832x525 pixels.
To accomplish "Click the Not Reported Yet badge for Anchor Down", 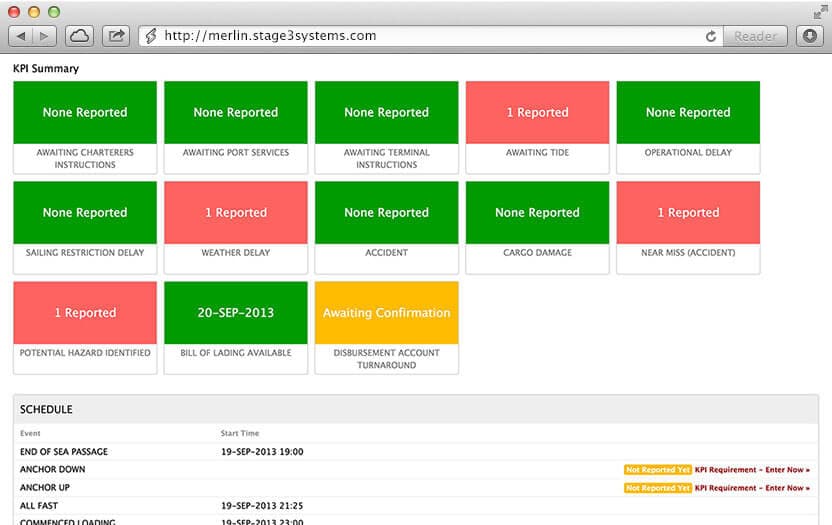I will tap(658, 470).
